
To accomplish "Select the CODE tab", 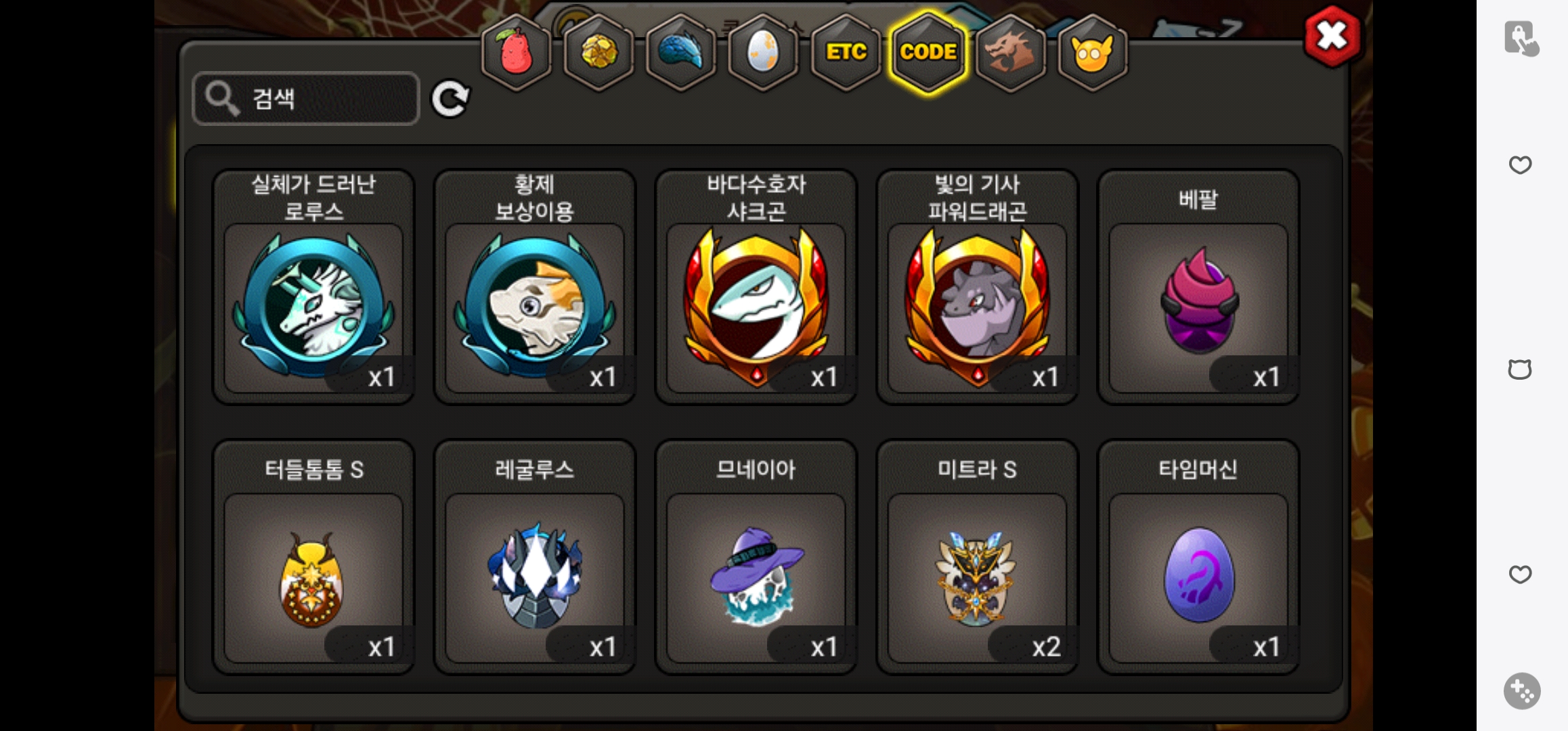I will pos(928,52).
